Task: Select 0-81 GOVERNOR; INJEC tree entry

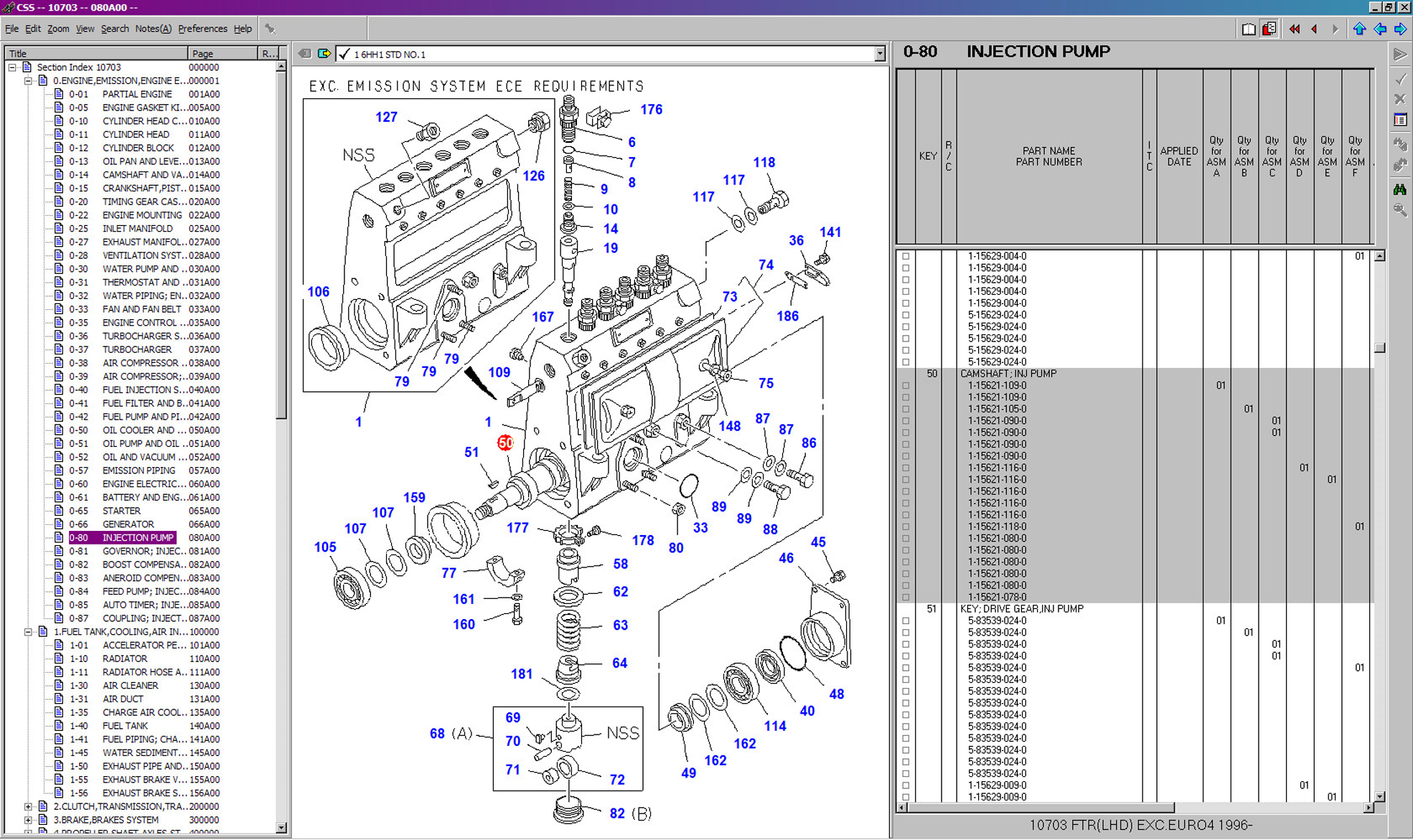Action: tap(136, 551)
